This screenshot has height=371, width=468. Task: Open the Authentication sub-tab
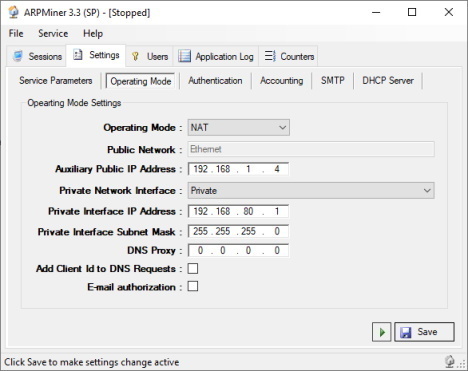coord(215,81)
